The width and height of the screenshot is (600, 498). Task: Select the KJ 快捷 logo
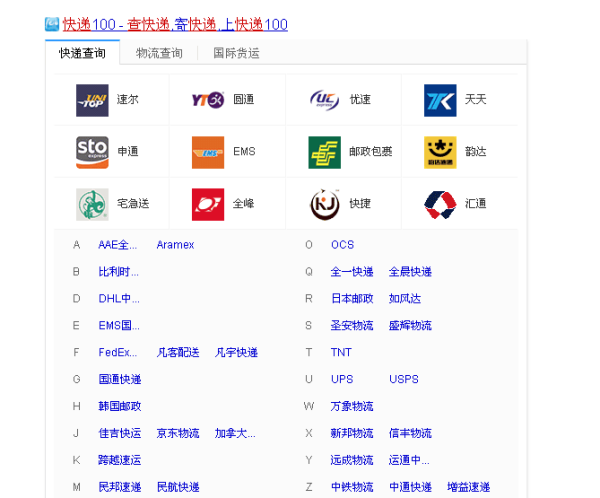click(x=324, y=204)
